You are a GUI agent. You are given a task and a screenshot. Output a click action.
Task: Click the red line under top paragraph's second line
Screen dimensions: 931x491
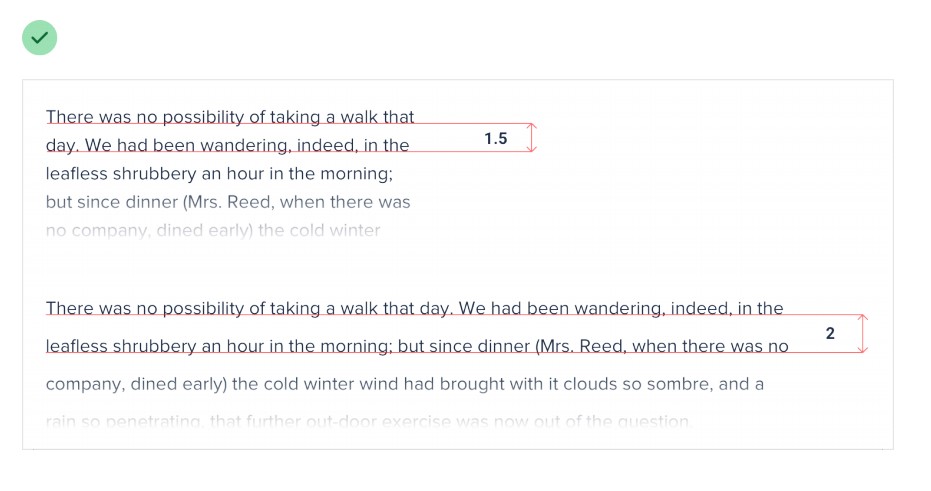coord(289,152)
